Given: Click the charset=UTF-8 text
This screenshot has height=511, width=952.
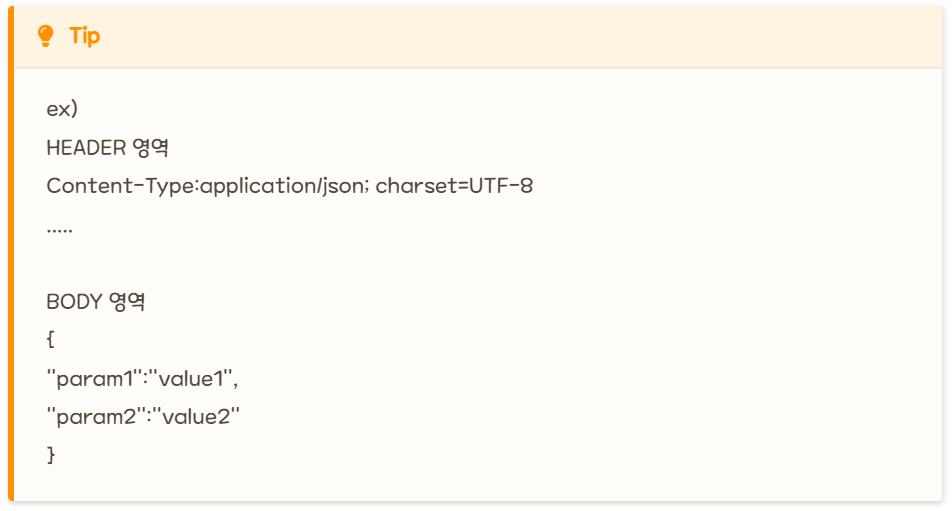Looking at the screenshot, I should [x=454, y=186].
